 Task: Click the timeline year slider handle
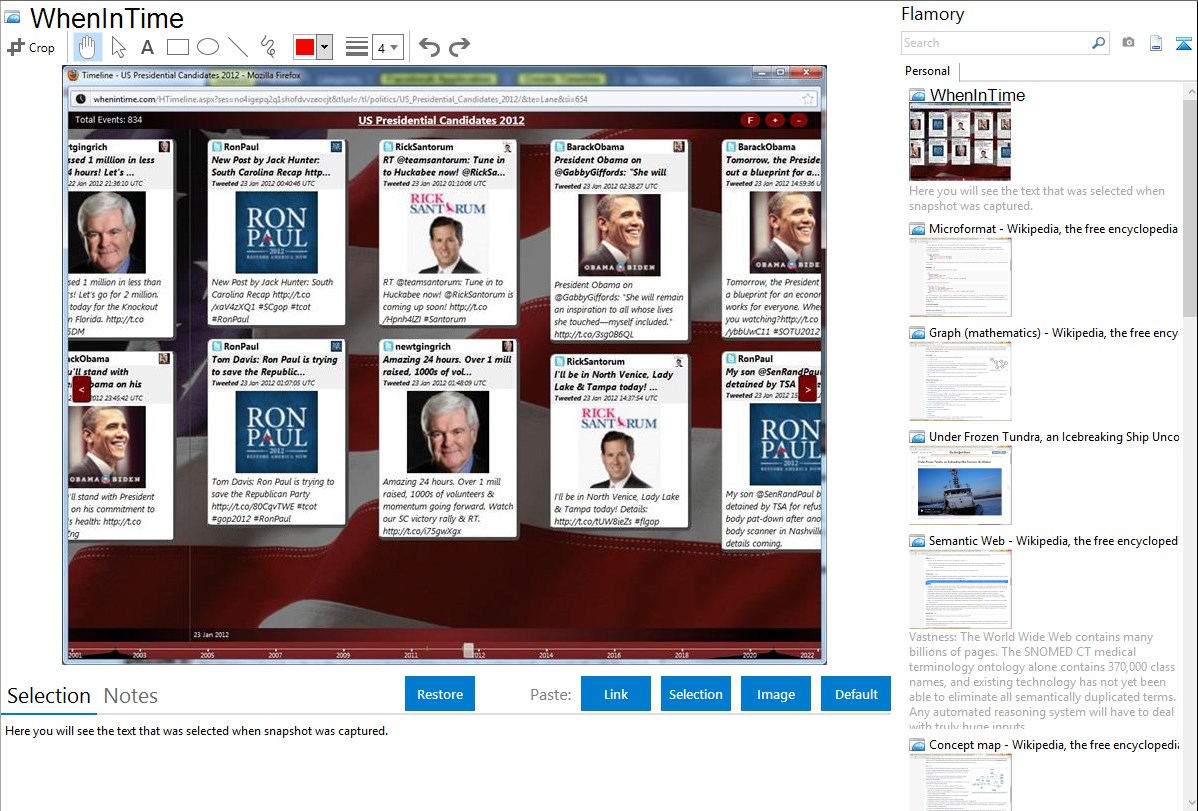(468, 650)
